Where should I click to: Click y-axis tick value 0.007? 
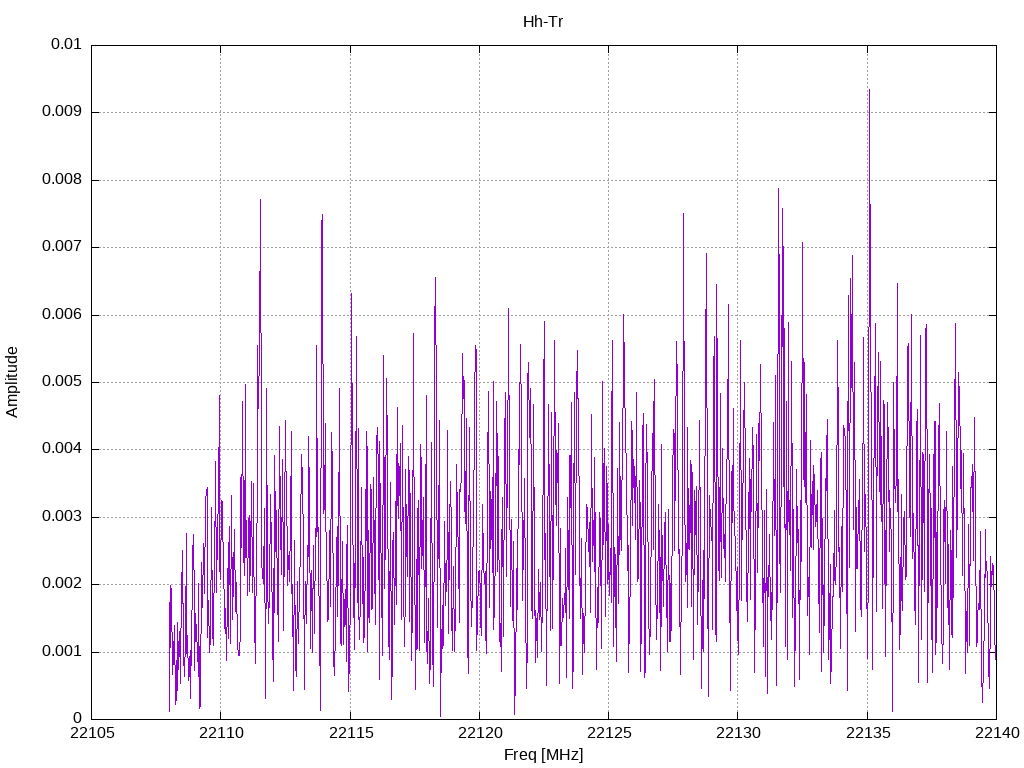coord(62,247)
